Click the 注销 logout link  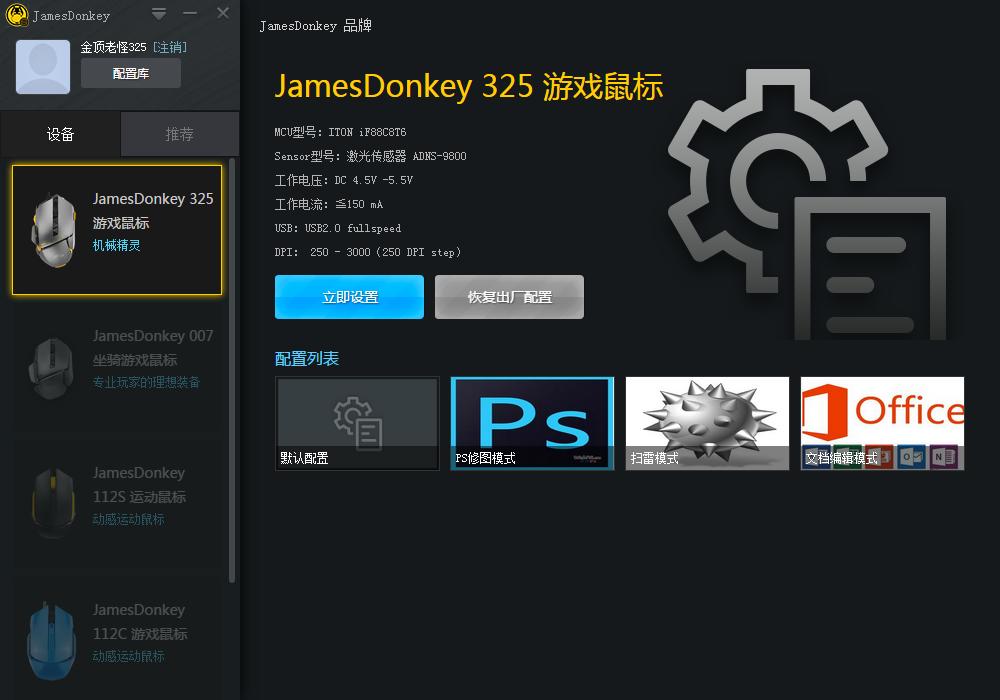[x=172, y=46]
